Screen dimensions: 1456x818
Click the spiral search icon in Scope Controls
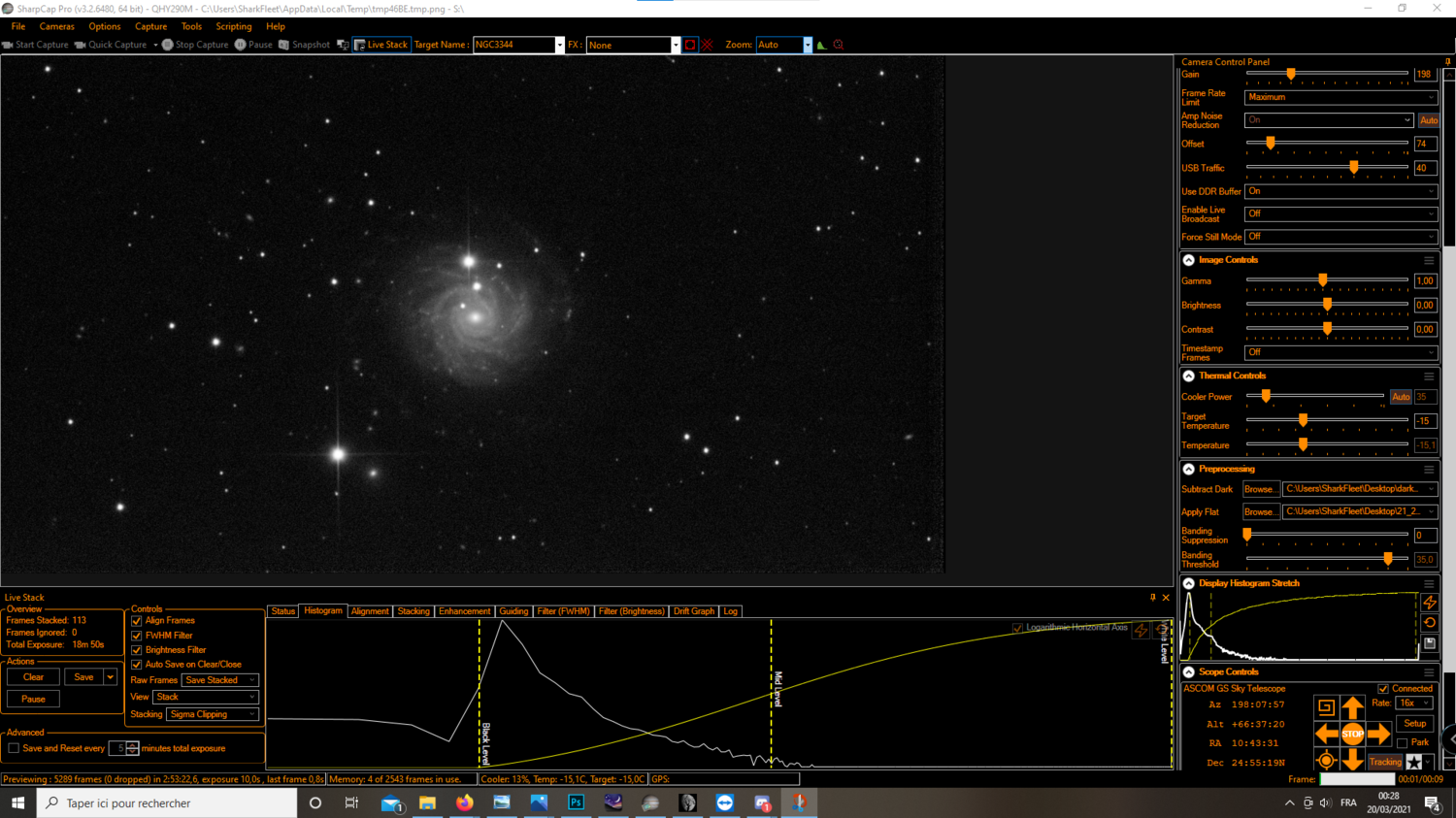pos(1326,707)
